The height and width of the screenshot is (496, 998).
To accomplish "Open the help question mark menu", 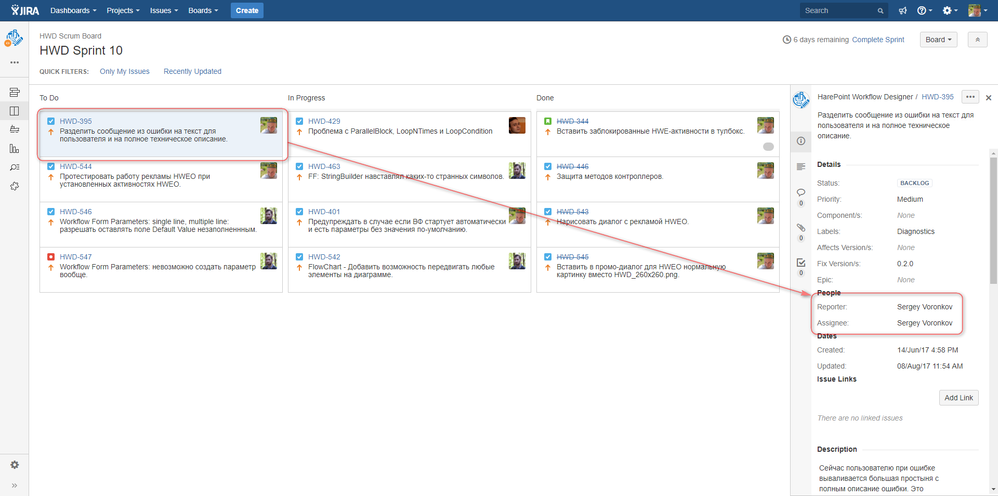I will click(924, 11).
